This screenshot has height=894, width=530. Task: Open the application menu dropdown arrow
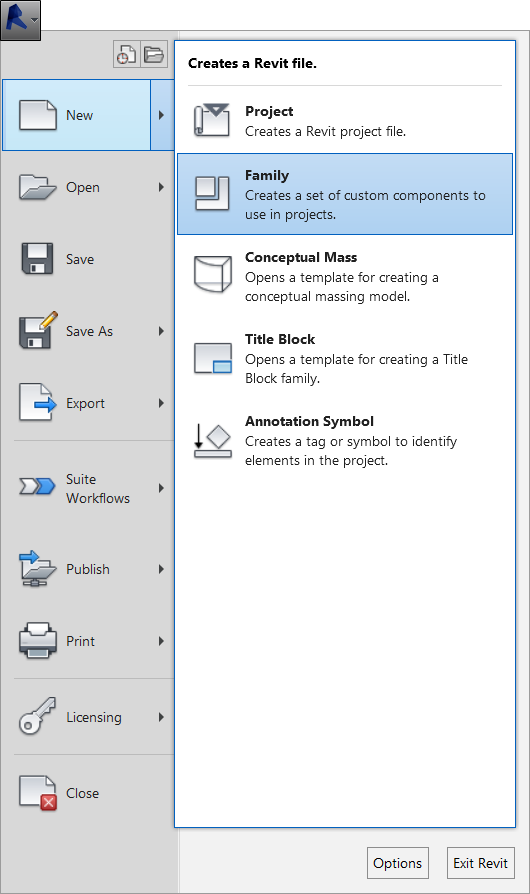coord(35,21)
